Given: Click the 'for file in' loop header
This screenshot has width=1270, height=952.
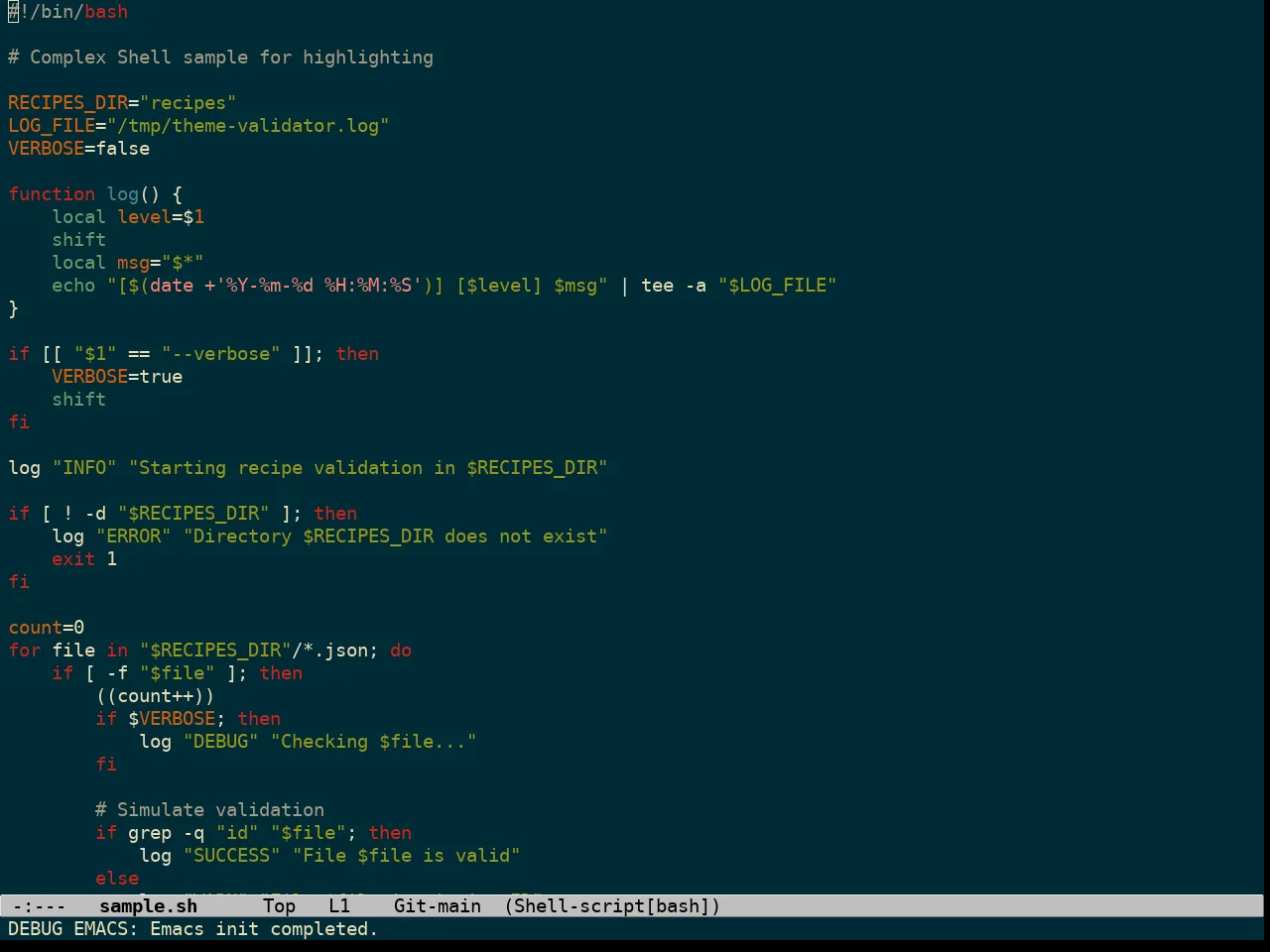Looking at the screenshot, I should point(209,651).
